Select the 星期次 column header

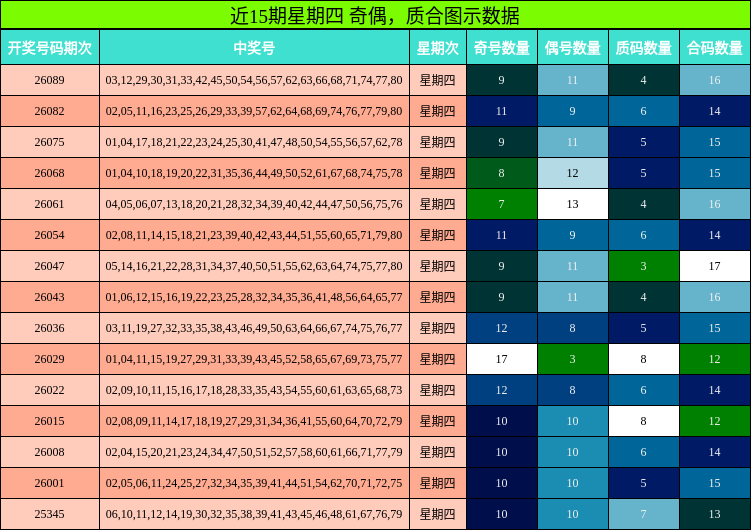(438, 47)
